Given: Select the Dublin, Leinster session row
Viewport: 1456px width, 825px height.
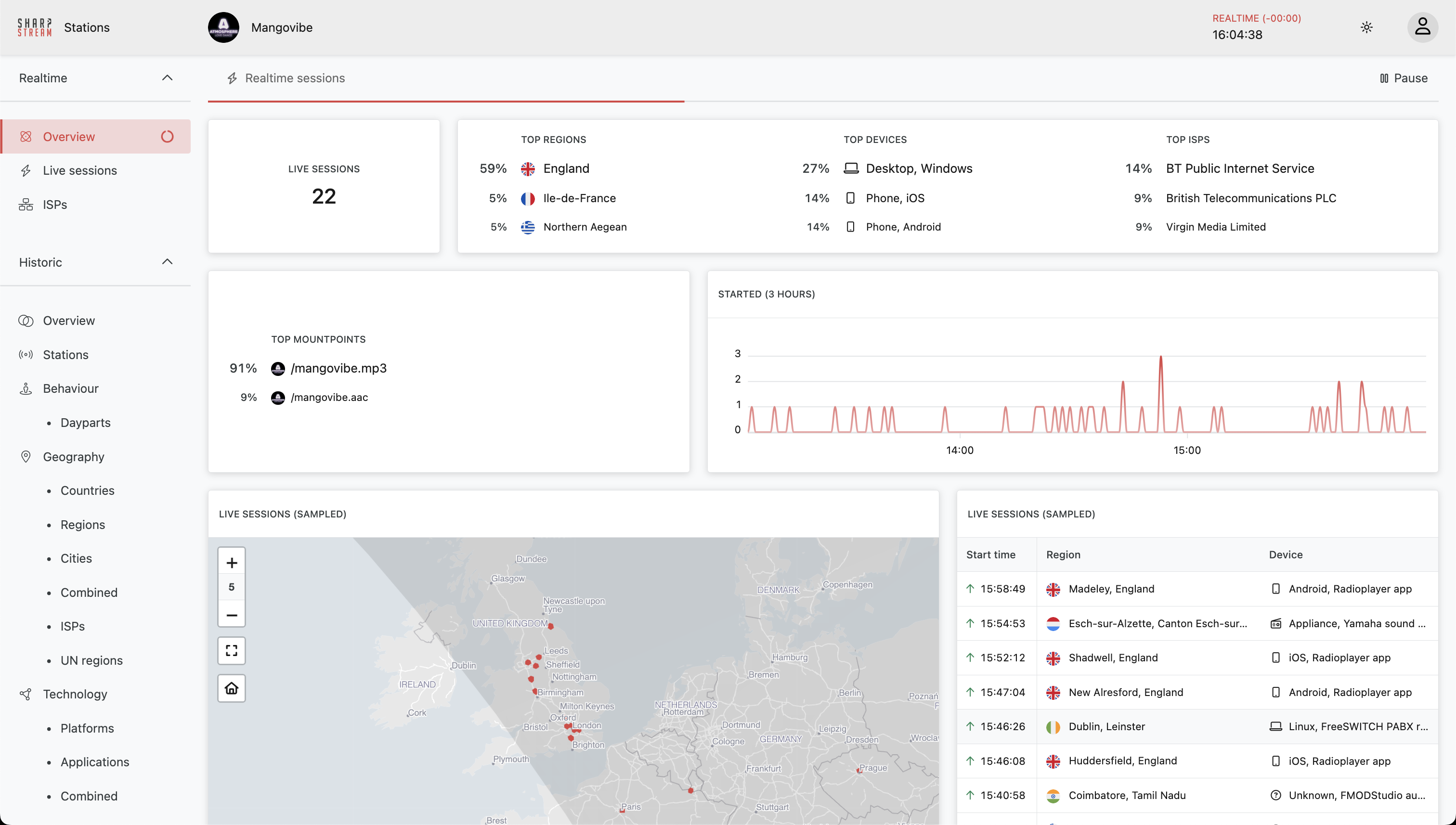Looking at the screenshot, I should coord(1106,726).
